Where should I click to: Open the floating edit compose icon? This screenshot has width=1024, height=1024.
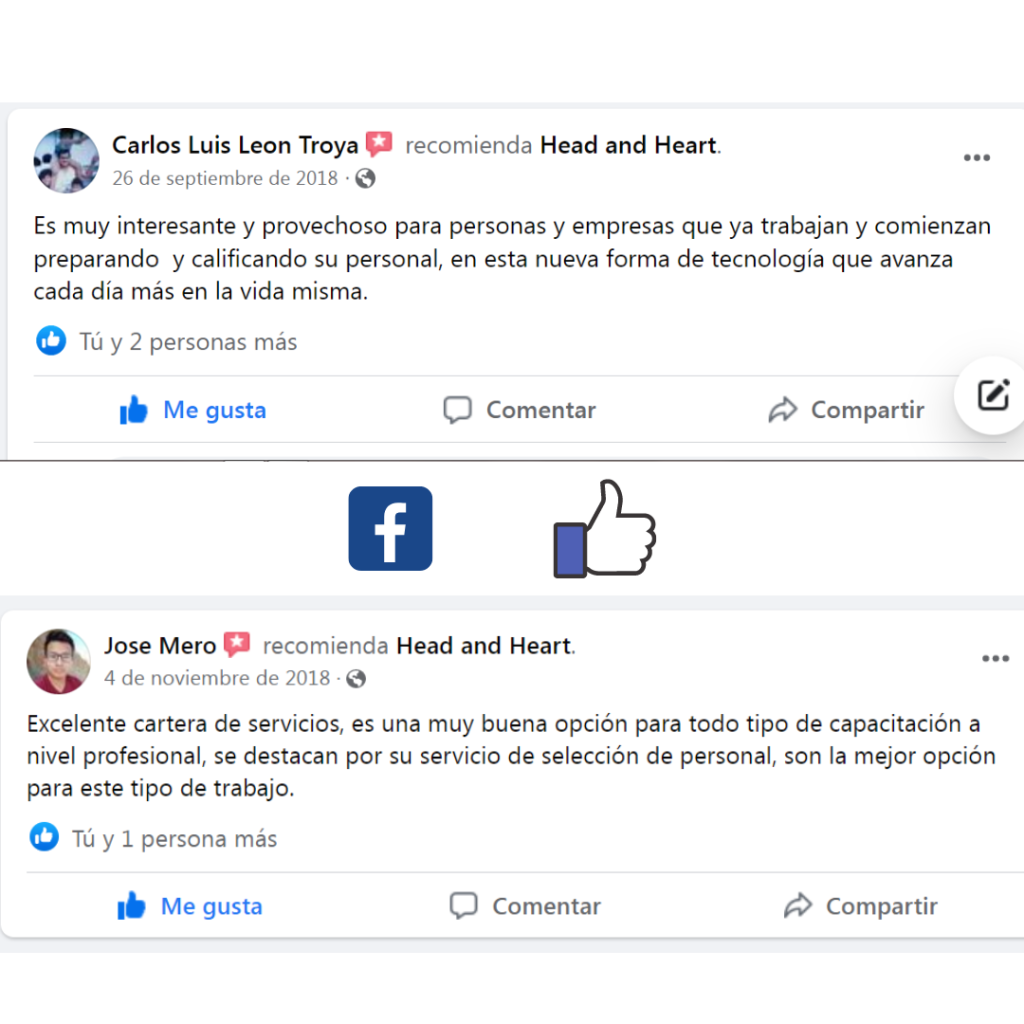(x=993, y=395)
